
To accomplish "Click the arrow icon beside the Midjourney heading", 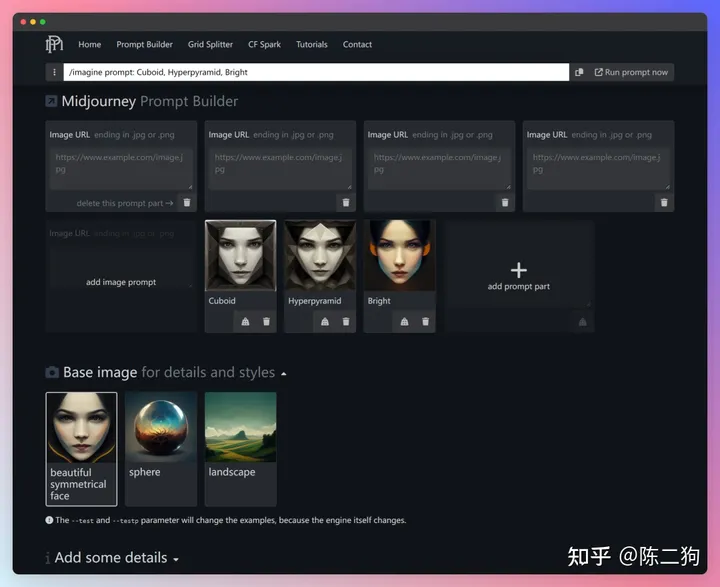I will coord(51,101).
